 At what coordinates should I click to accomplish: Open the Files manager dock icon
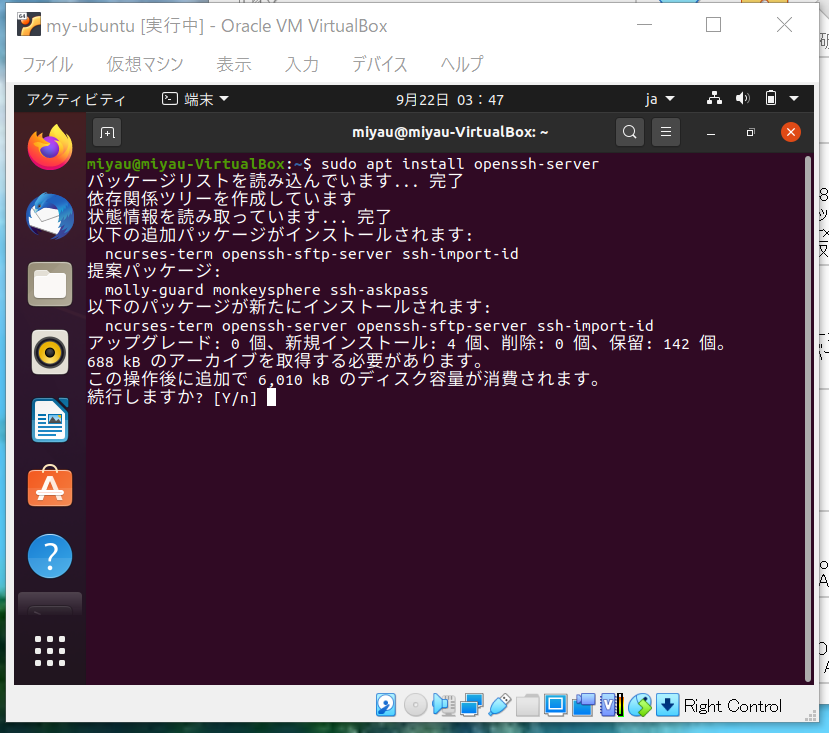pos(50,284)
